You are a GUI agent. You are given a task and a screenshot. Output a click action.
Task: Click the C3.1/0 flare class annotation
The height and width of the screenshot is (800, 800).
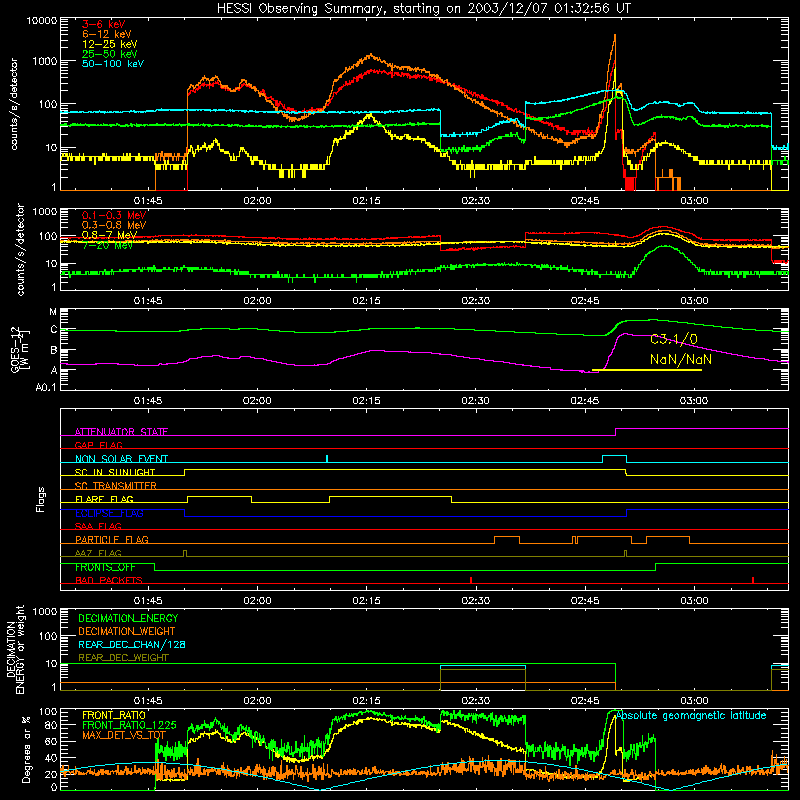coord(673,339)
